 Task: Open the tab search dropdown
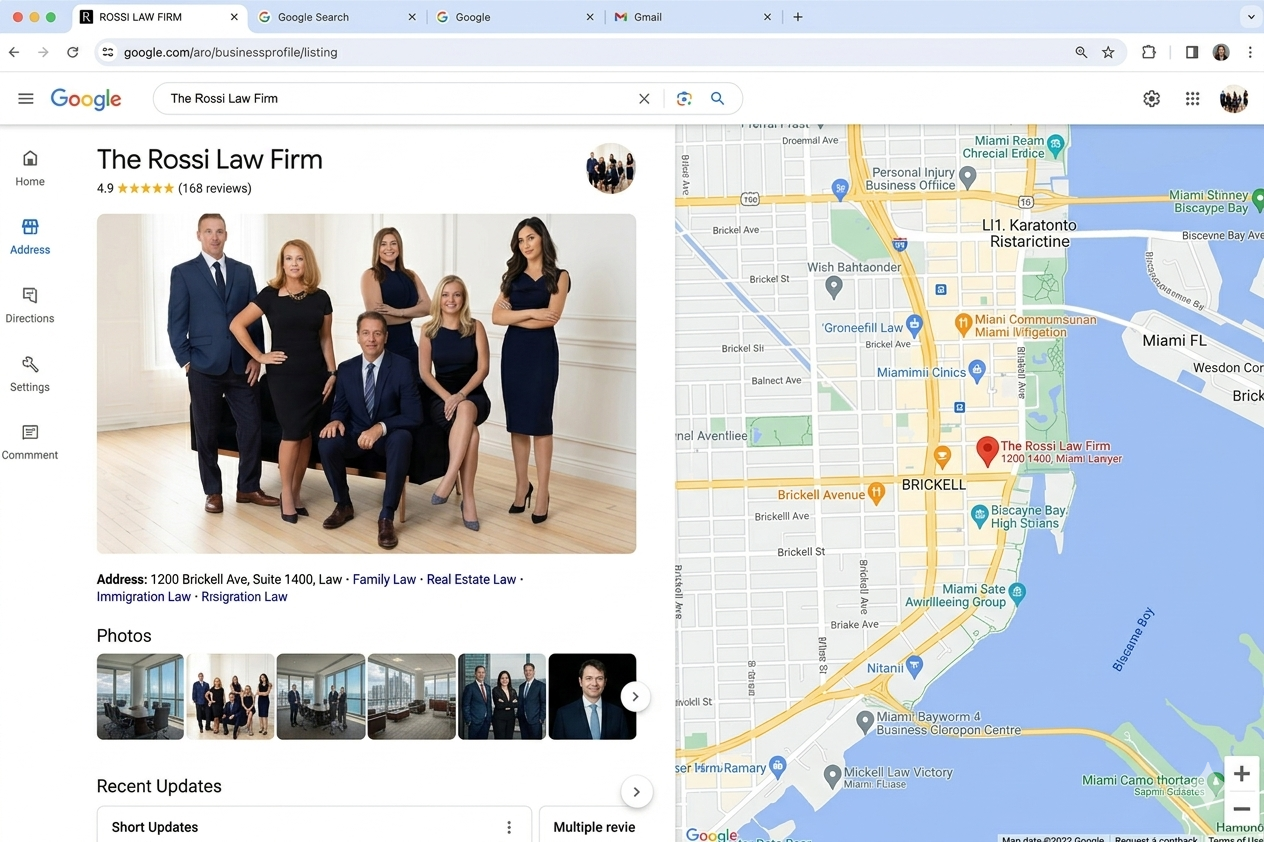(x=1251, y=17)
